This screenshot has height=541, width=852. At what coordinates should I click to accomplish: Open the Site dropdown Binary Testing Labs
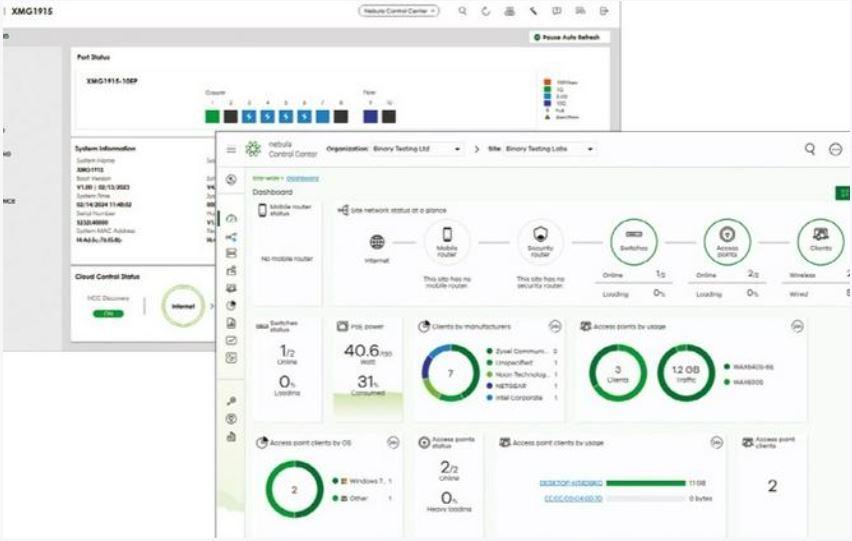tap(549, 149)
